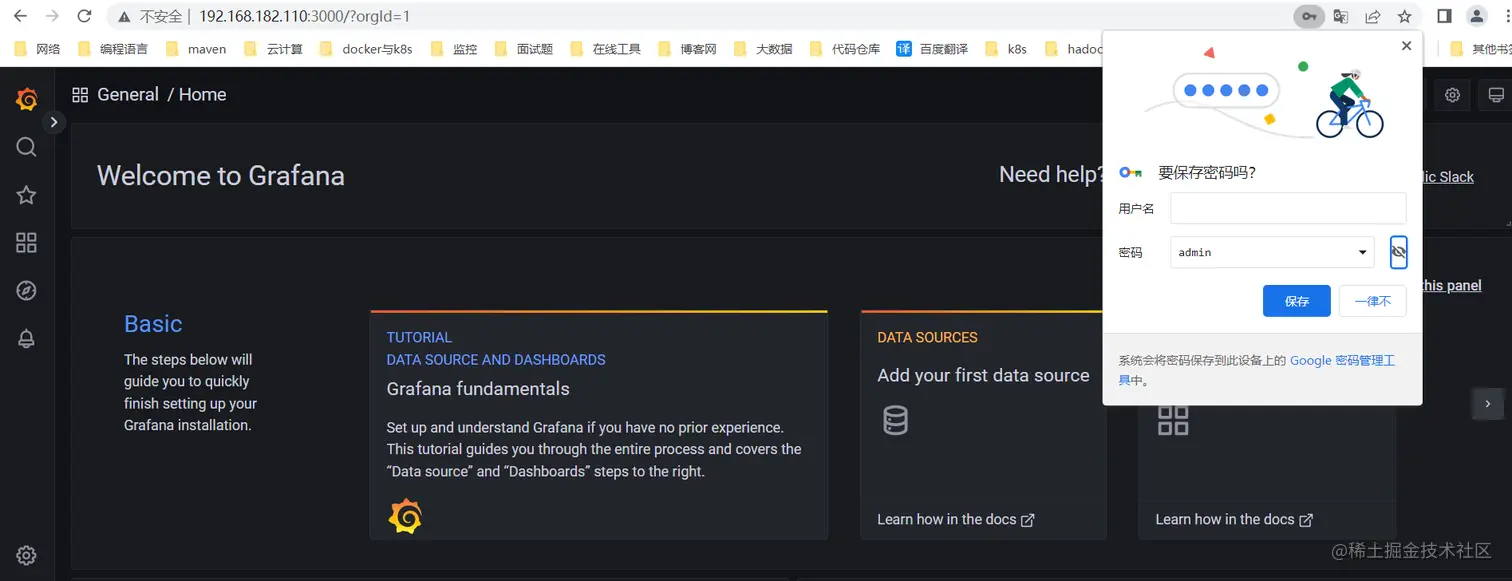Open the Explore compass icon in sidebar

(x=27, y=291)
